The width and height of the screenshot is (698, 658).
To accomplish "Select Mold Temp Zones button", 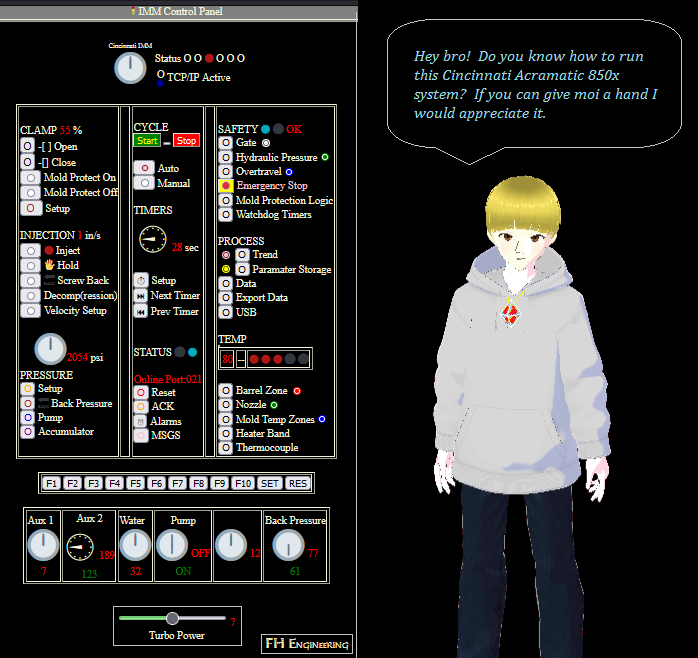I will 226,419.
